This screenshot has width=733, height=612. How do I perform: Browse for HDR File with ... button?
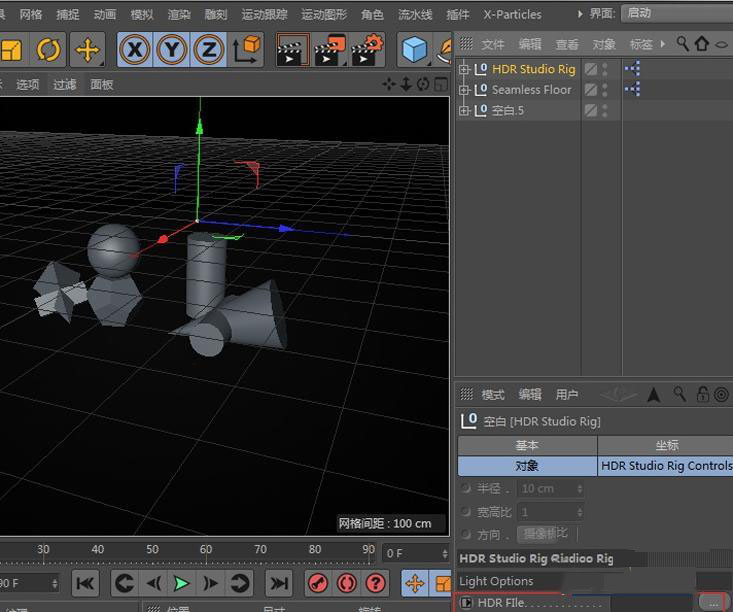pyautogui.click(x=712, y=603)
